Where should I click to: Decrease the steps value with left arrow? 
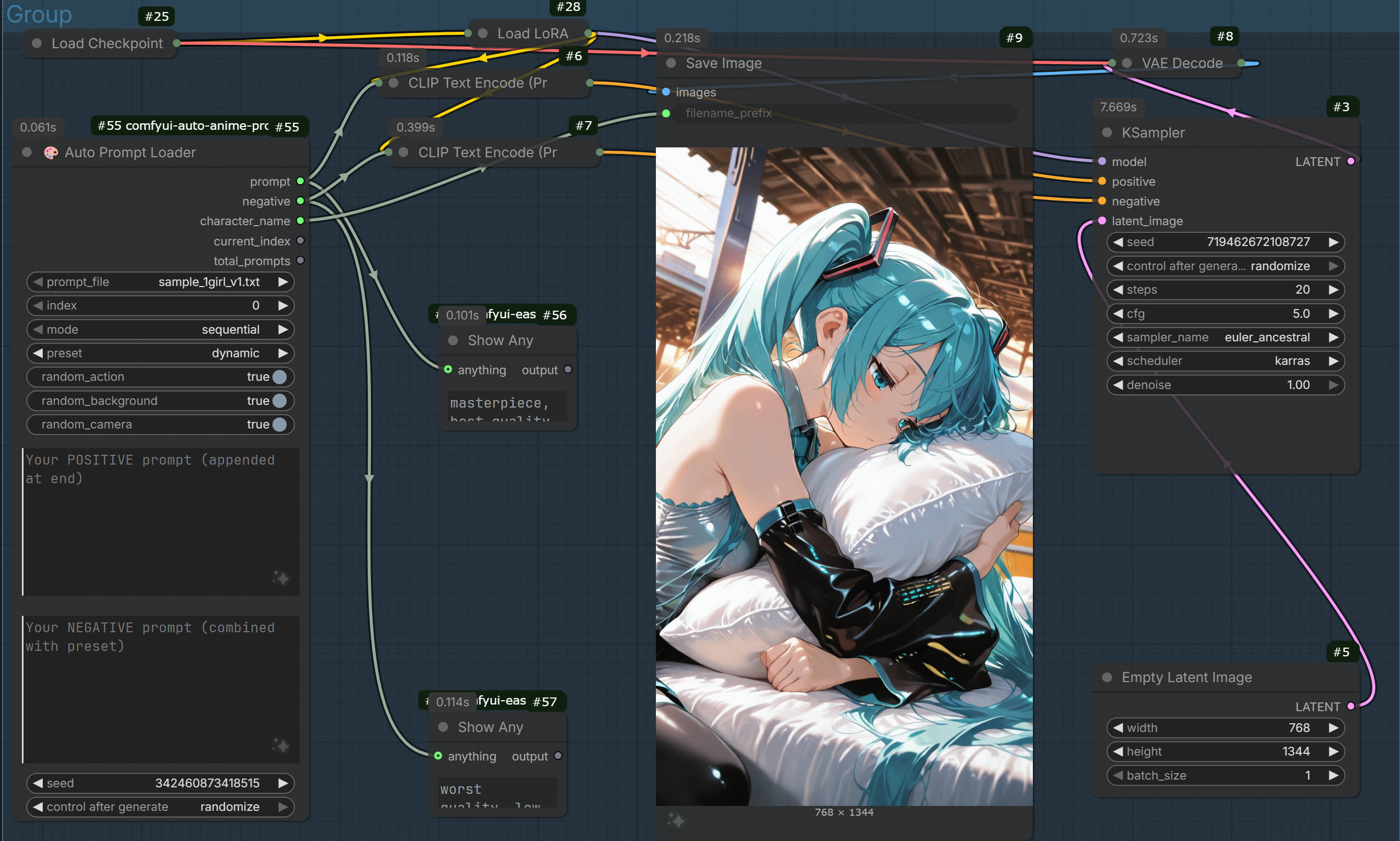click(x=1118, y=290)
